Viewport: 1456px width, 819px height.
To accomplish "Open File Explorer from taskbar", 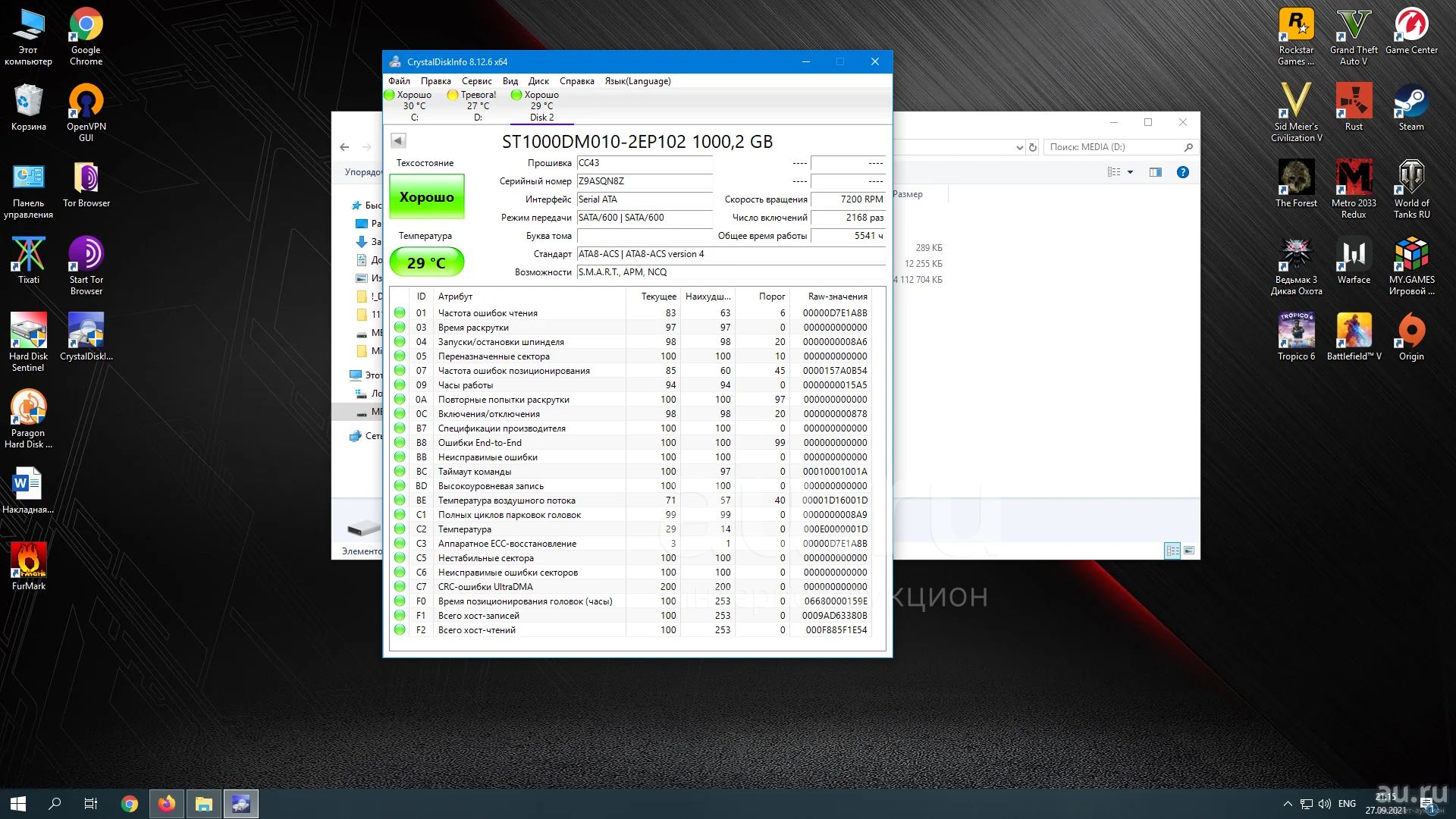I will (204, 804).
